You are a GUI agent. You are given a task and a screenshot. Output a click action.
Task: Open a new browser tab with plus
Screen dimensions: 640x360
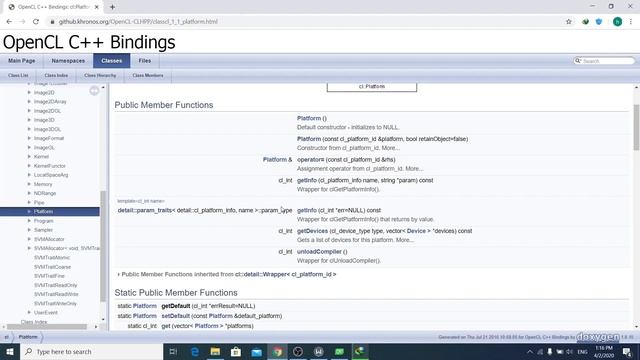112,7
